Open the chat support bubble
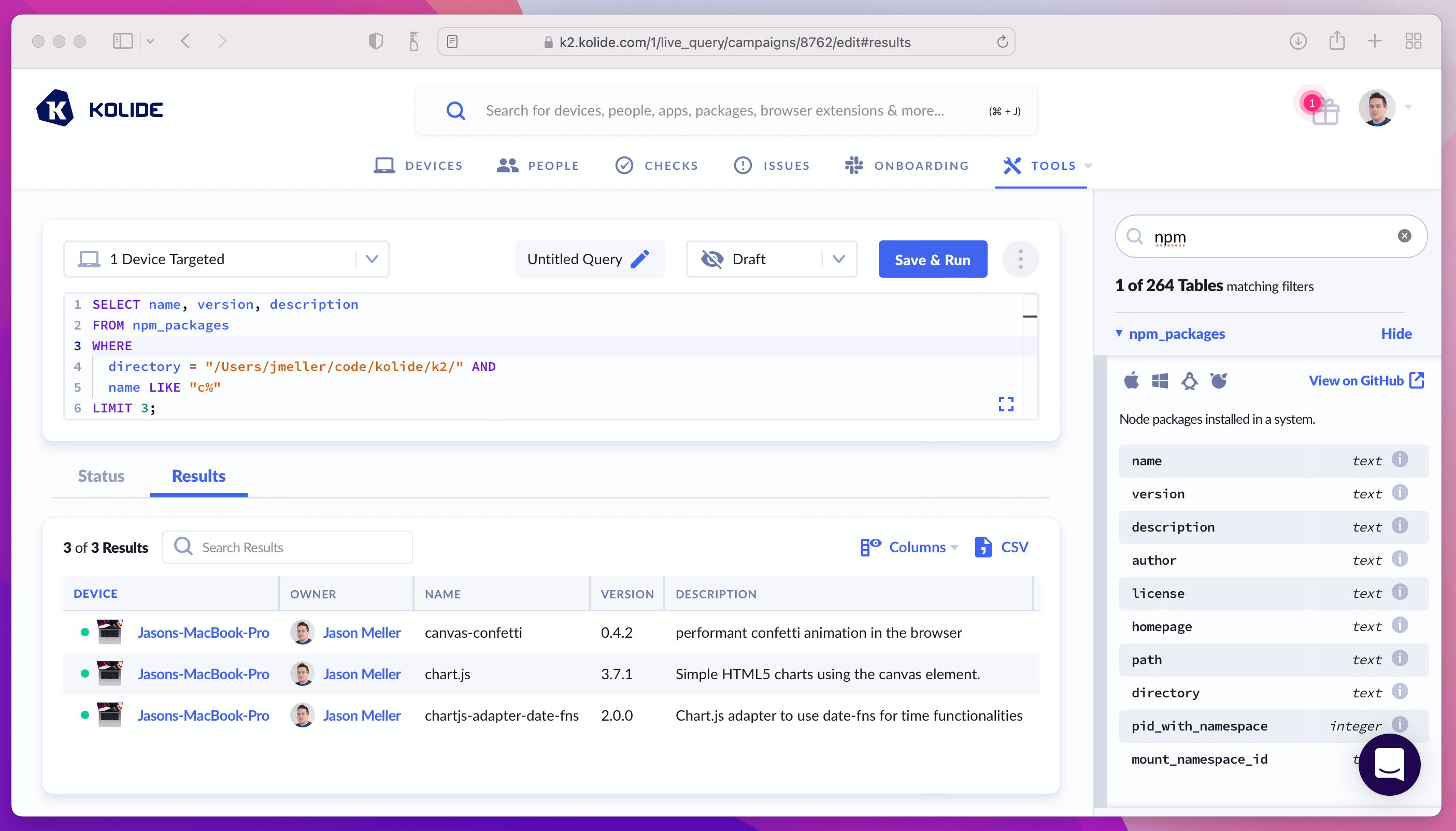The image size is (1456, 831). pyautogui.click(x=1389, y=764)
